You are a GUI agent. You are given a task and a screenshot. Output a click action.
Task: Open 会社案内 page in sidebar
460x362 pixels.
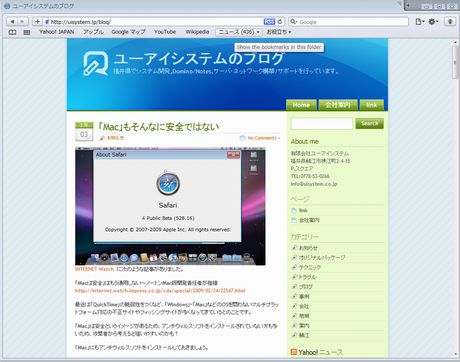(309, 220)
